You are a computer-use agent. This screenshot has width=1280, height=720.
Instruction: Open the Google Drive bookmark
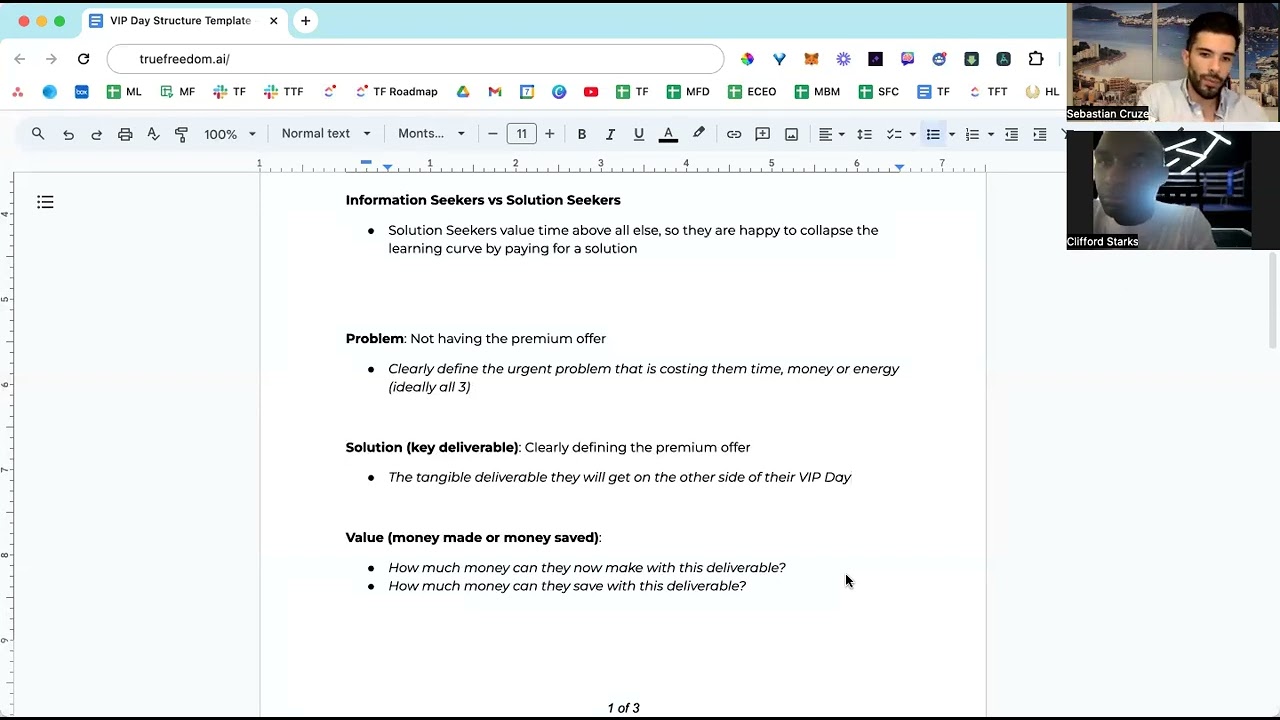(463, 92)
